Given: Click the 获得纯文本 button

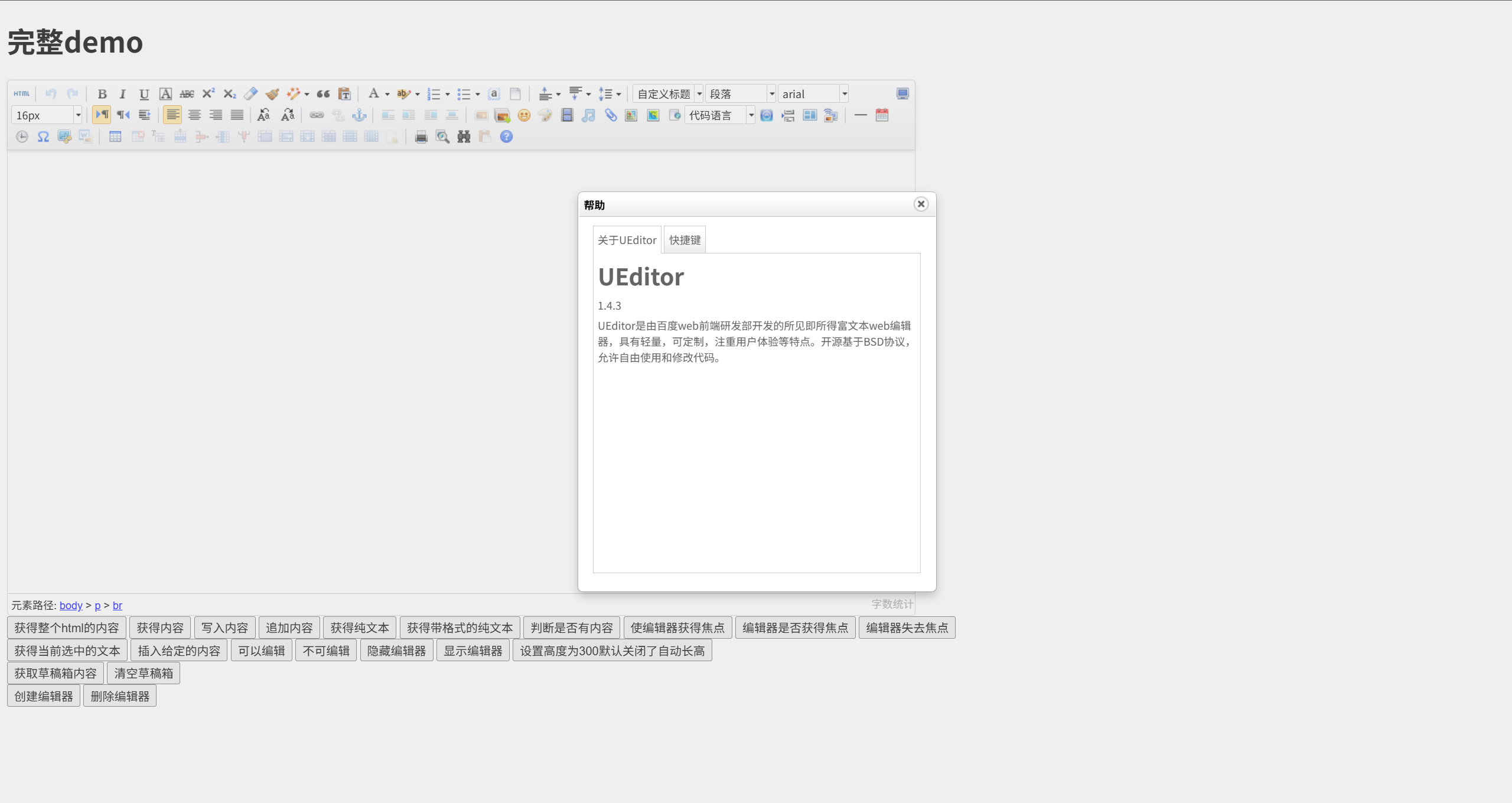Looking at the screenshot, I should pos(360,628).
